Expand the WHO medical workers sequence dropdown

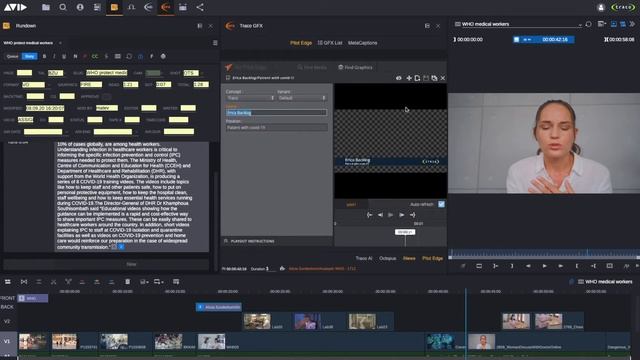coord(580,25)
